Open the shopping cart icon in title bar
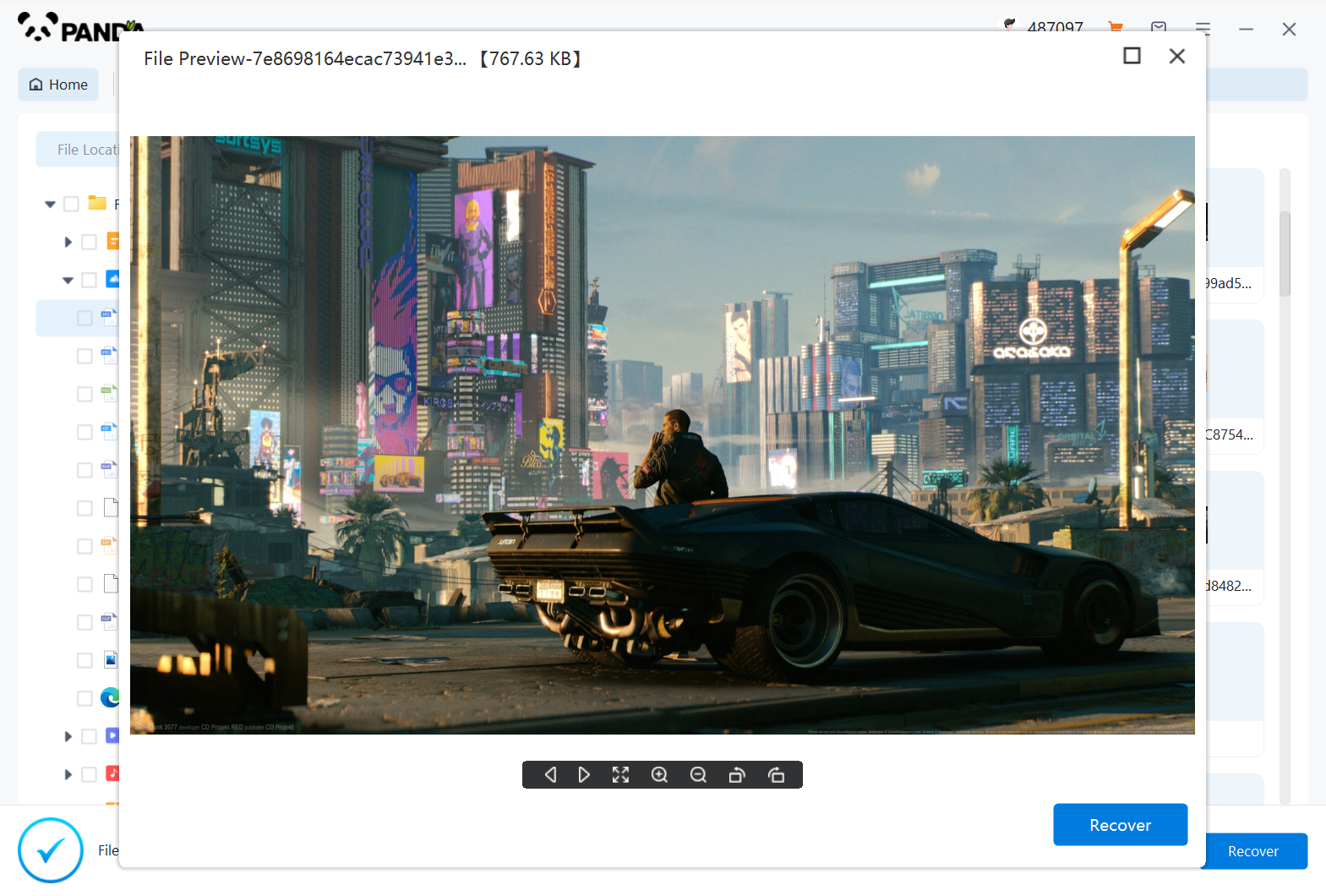 click(x=1116, y=27)
